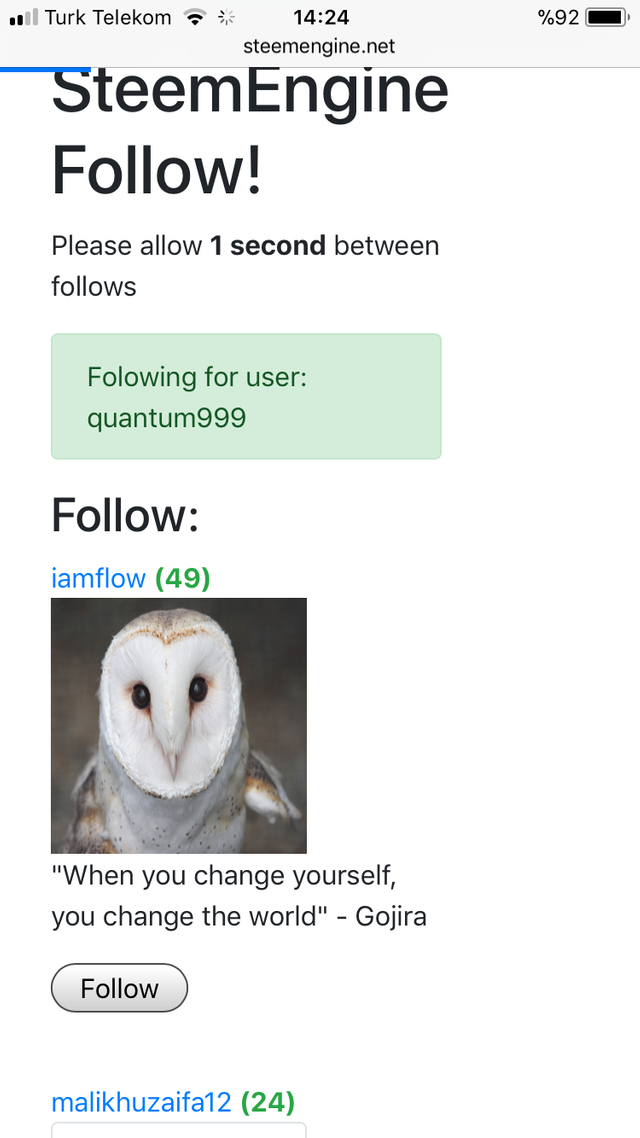Tap the cellular signal bars icon
The image size is (640, 1138).
point(22,17)
